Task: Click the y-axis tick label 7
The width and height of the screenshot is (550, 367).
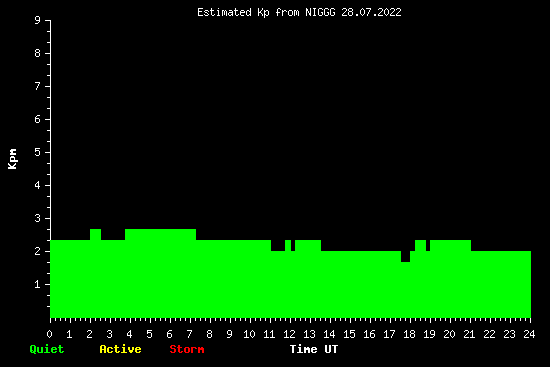Action: [x=38, y=86]
